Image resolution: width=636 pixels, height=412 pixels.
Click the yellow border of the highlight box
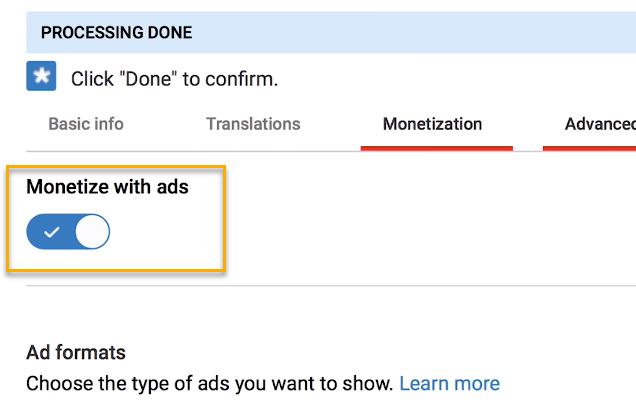pos(224,220)
